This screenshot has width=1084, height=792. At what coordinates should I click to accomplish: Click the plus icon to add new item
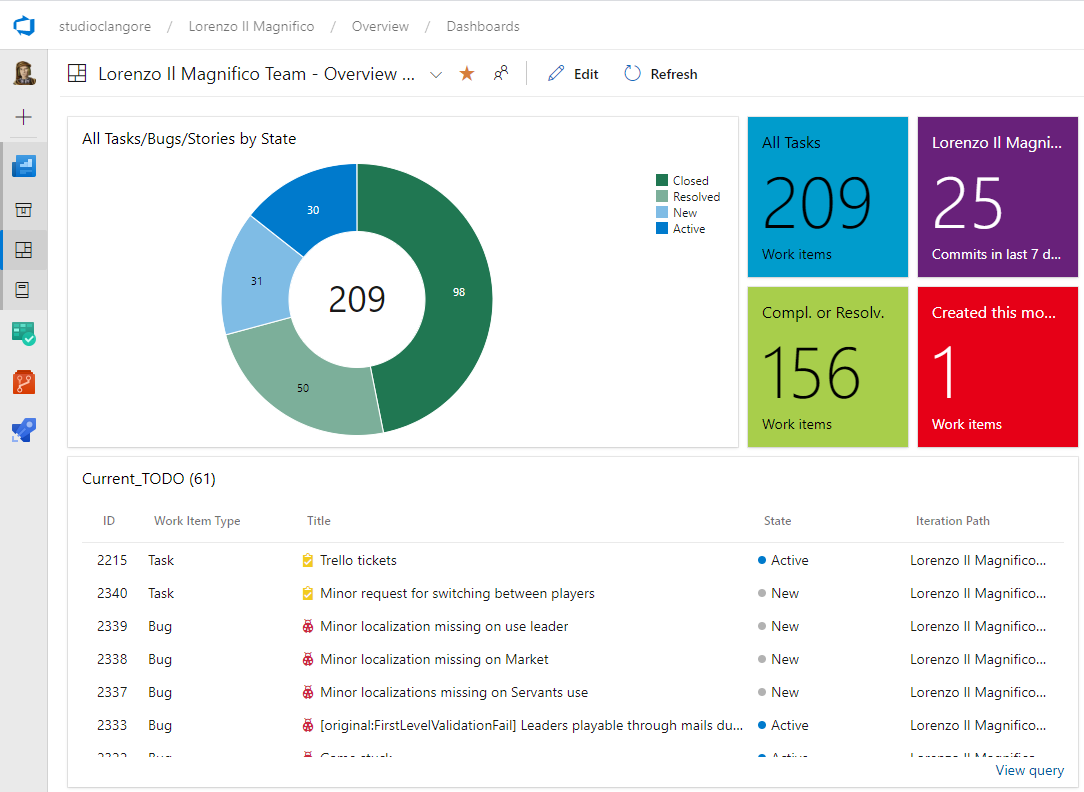pos(24,117)
